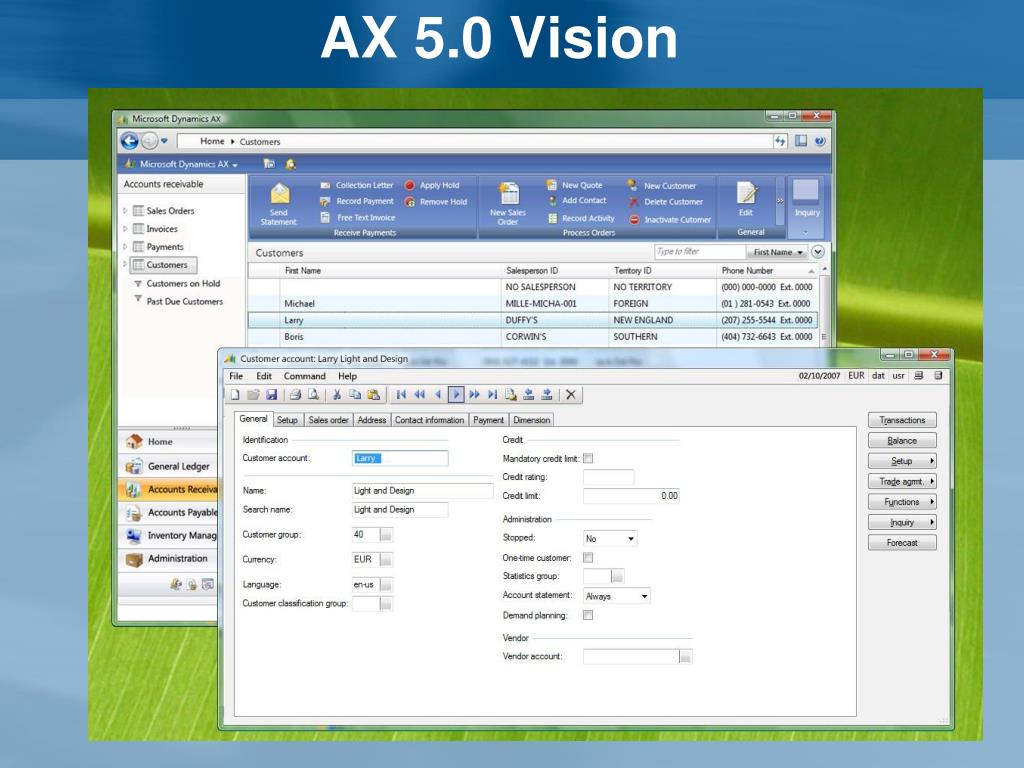Jump to last record in toolbar
The width and height of the screenshot is (1024, 768).
point(492,394)
